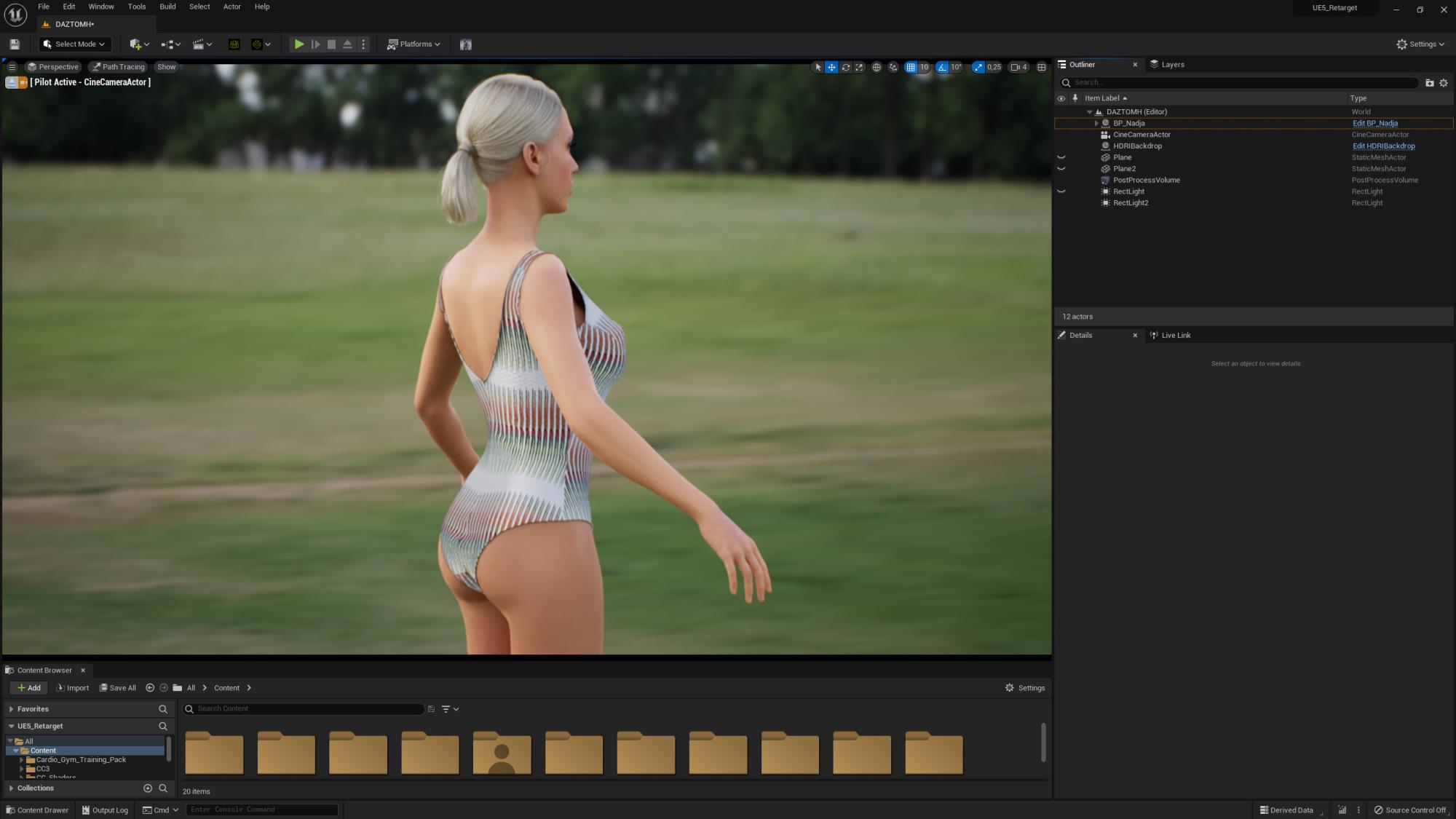
Task: Open the scale snap 0,25 value menu
Action: pyautogui.click(x=994, y=67)
